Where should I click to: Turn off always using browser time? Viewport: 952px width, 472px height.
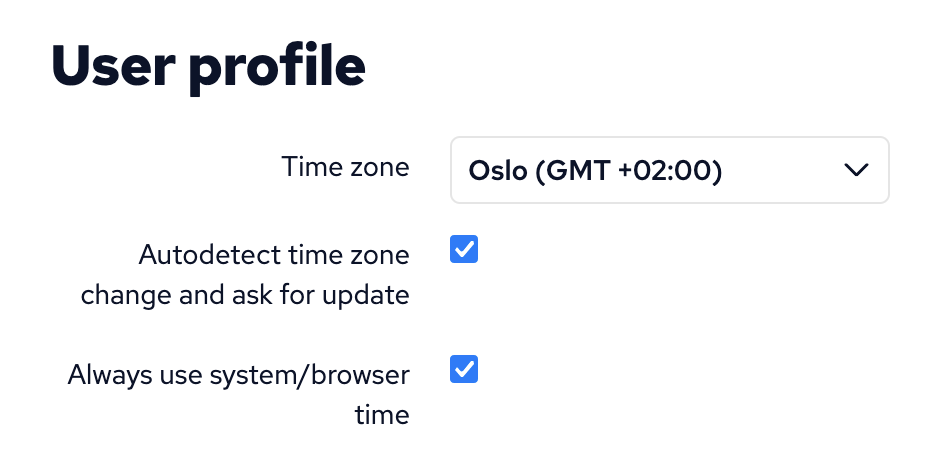[x=464, y=369]
